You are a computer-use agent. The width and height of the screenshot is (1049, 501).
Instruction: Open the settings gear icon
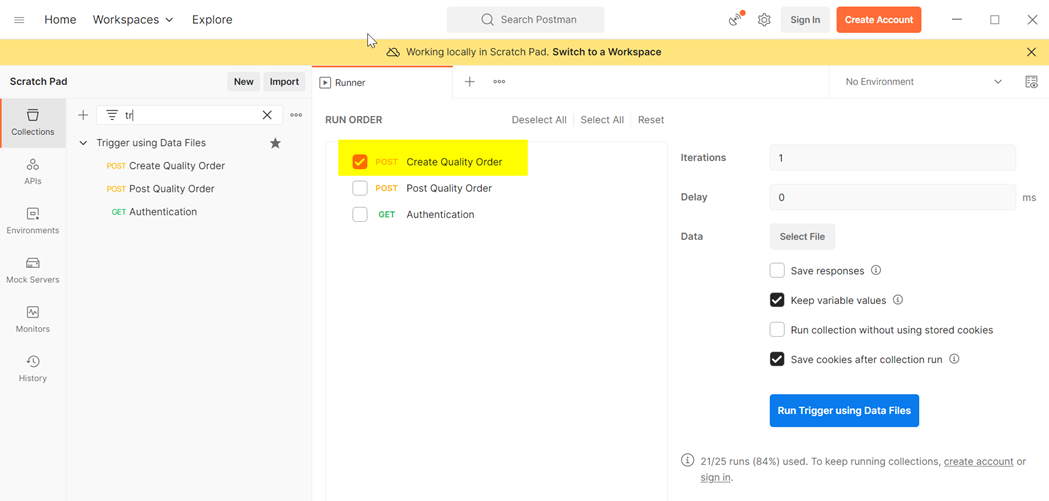(x=764, y=20)
